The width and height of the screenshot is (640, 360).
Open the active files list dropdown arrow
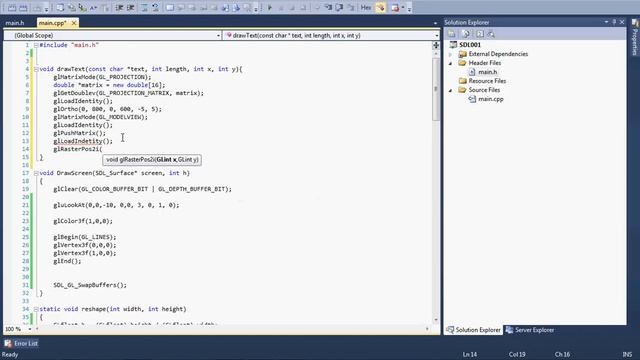[x=435, y=23]
